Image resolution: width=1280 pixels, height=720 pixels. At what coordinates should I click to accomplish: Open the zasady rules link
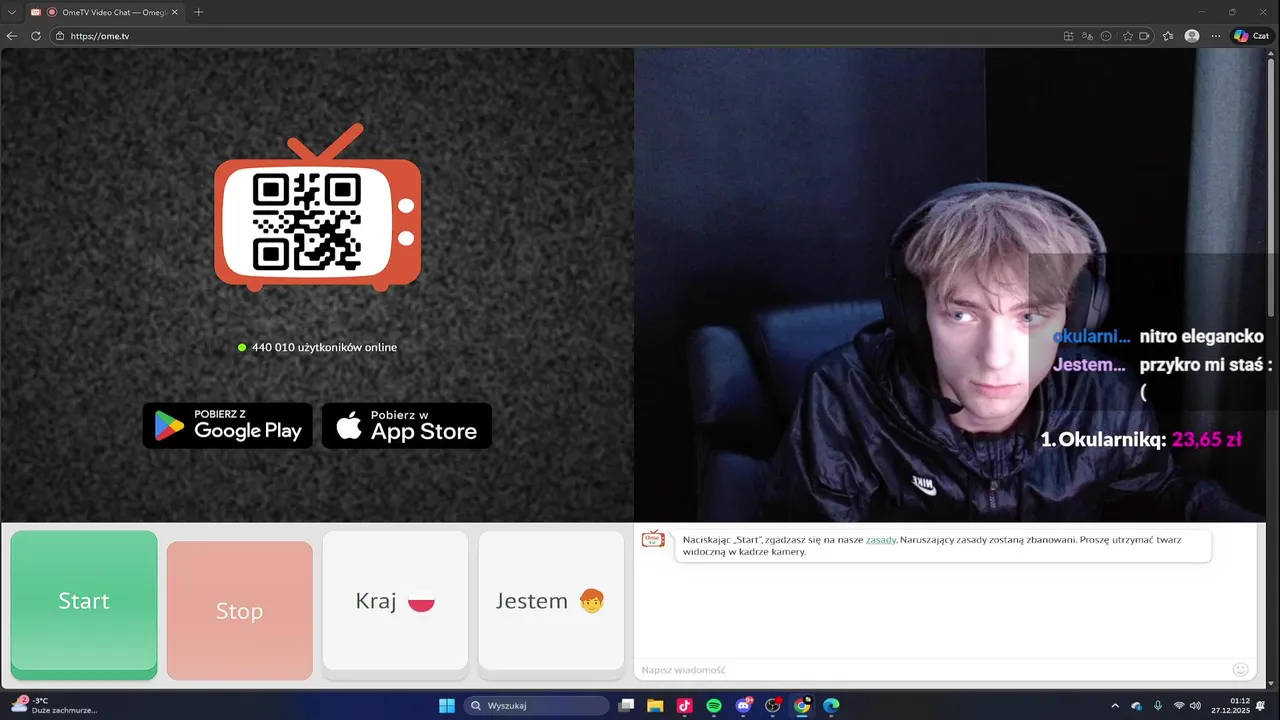(x=881, y=540)
